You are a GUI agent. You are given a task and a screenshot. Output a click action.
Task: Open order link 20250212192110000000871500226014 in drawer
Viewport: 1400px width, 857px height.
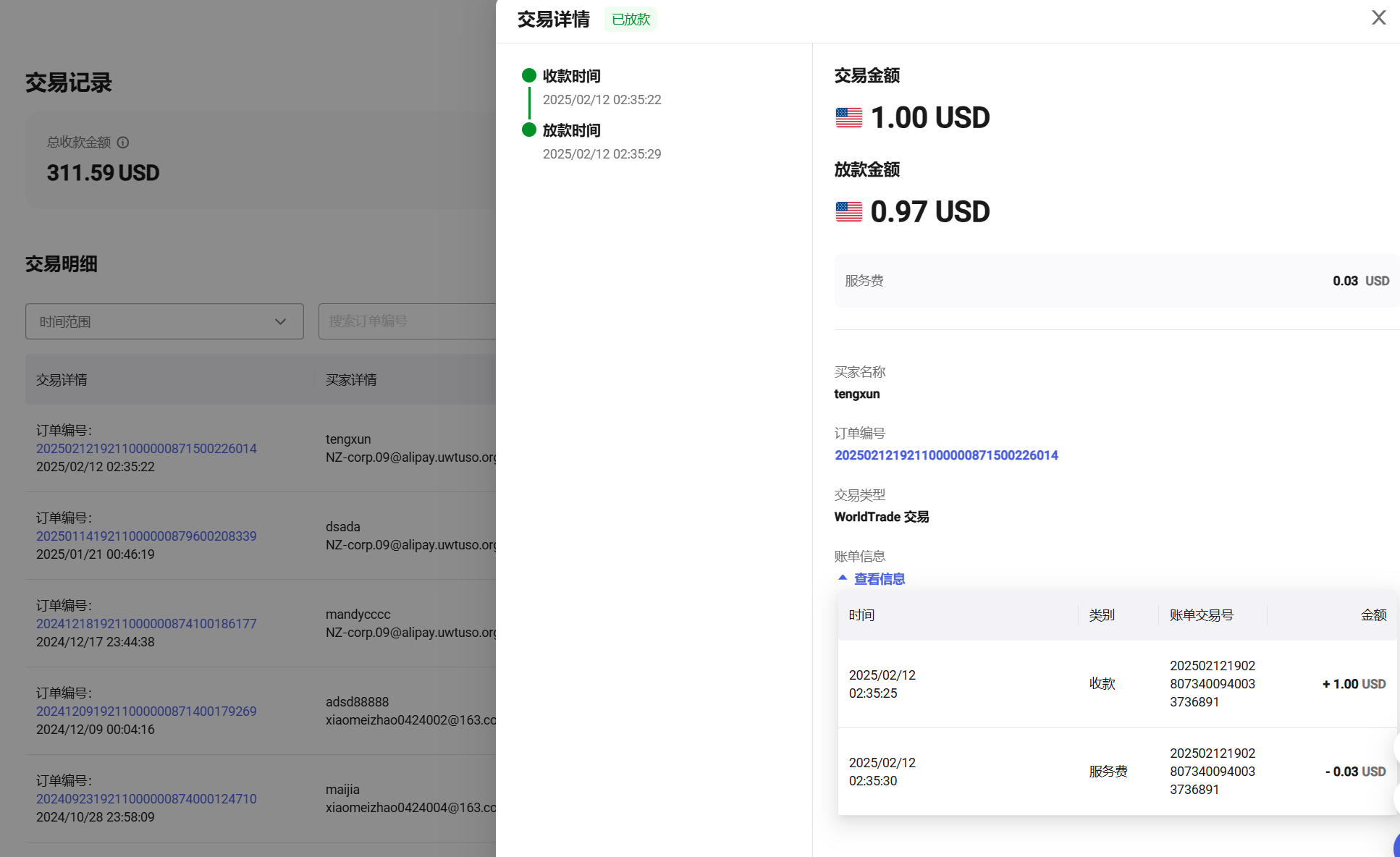[945, 455]
